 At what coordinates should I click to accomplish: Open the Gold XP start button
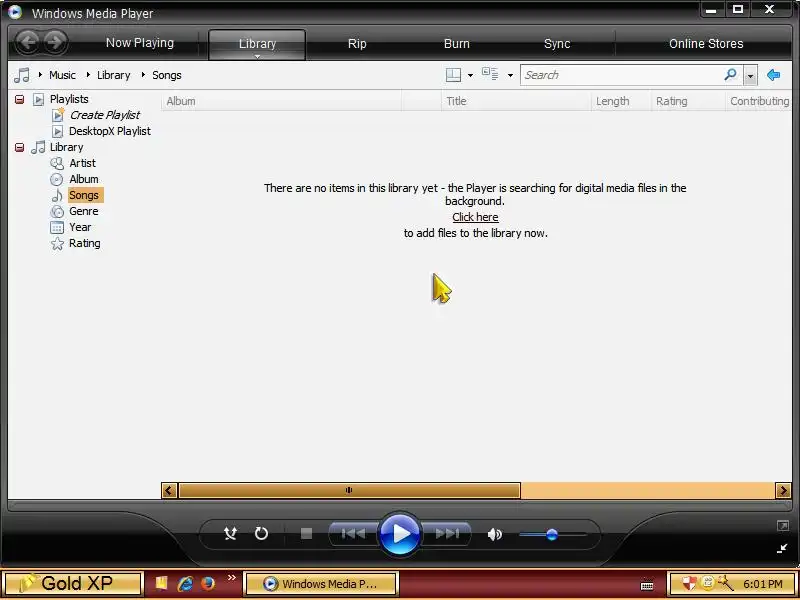(72, 584)
